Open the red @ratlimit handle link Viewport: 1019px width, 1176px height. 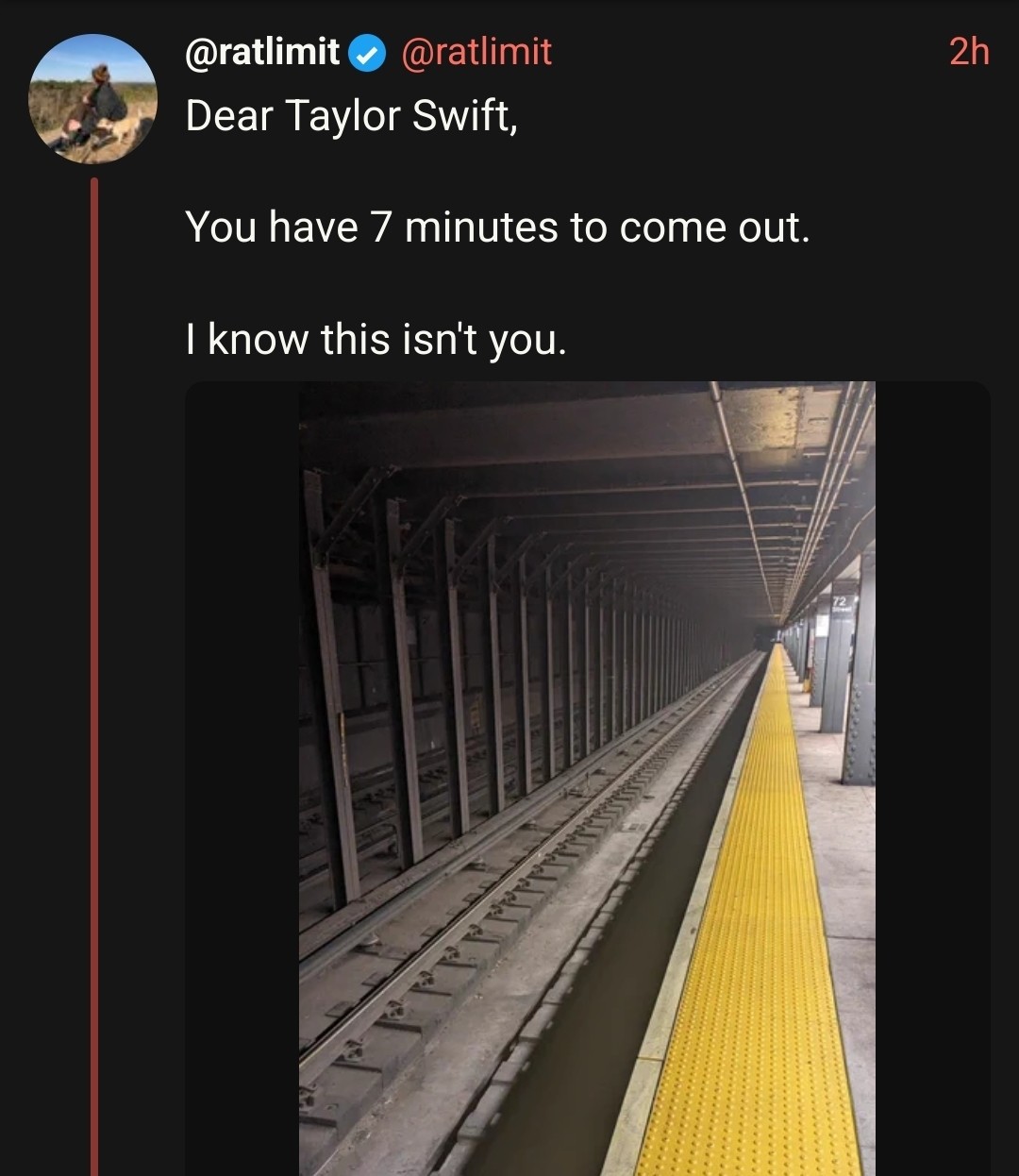tap(476, 52)
